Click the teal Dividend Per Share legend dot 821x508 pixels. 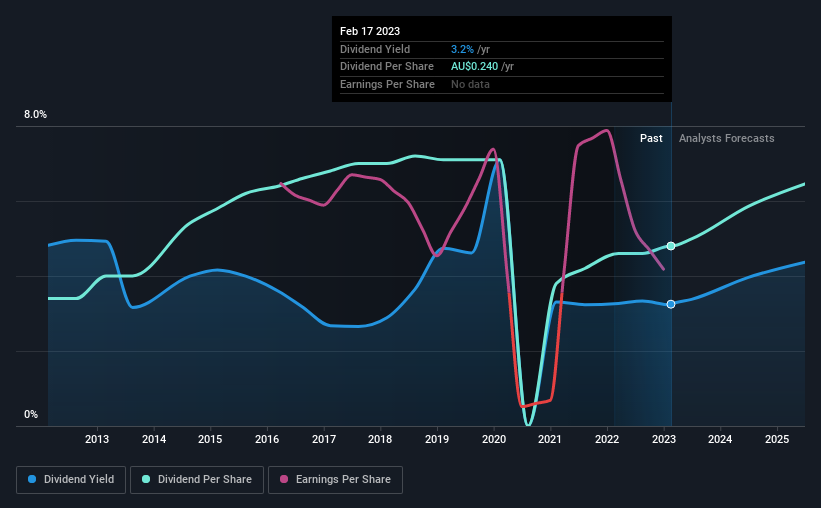[146, 479]
